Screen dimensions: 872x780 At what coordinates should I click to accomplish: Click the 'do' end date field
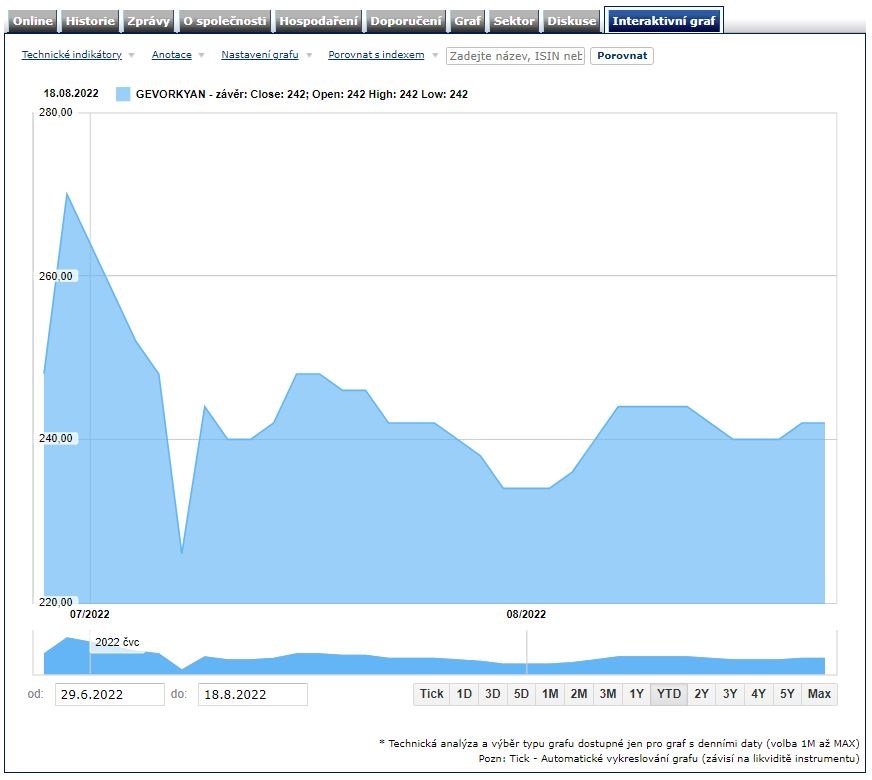coord(252,694)
